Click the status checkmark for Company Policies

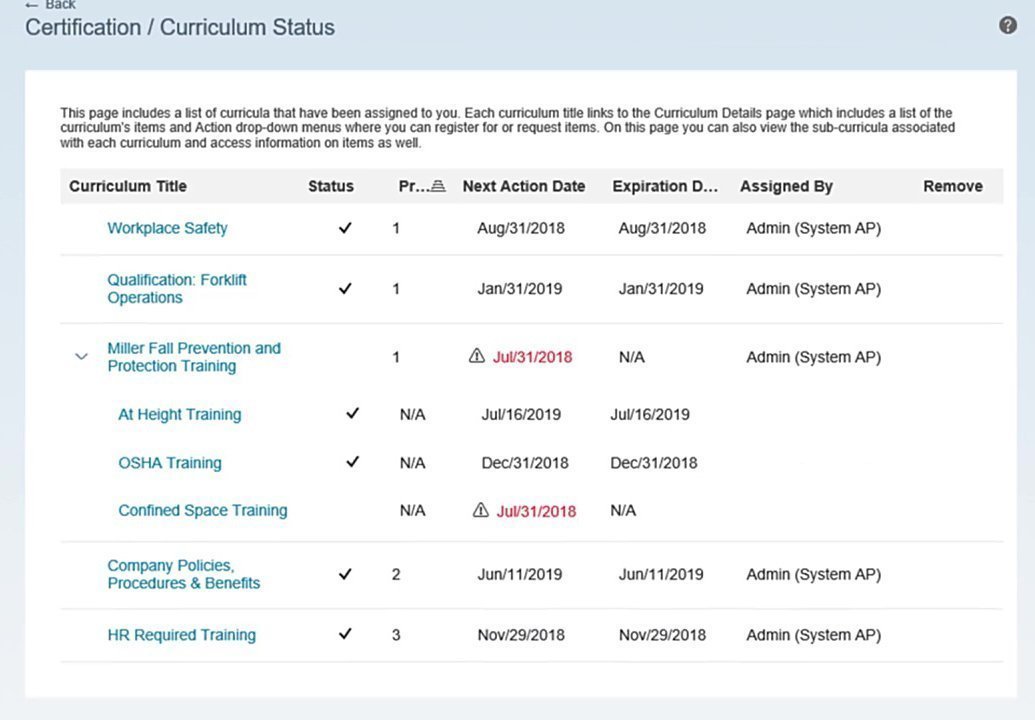345,575
